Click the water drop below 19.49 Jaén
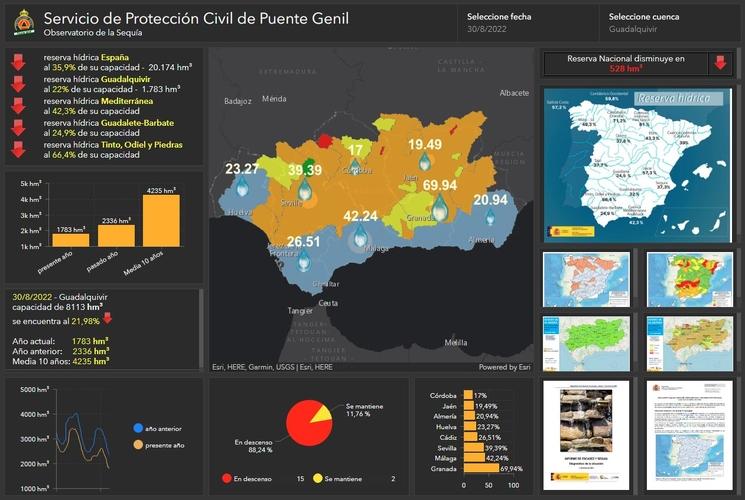The width and height of the screenshot is (745, 500). 424,161
